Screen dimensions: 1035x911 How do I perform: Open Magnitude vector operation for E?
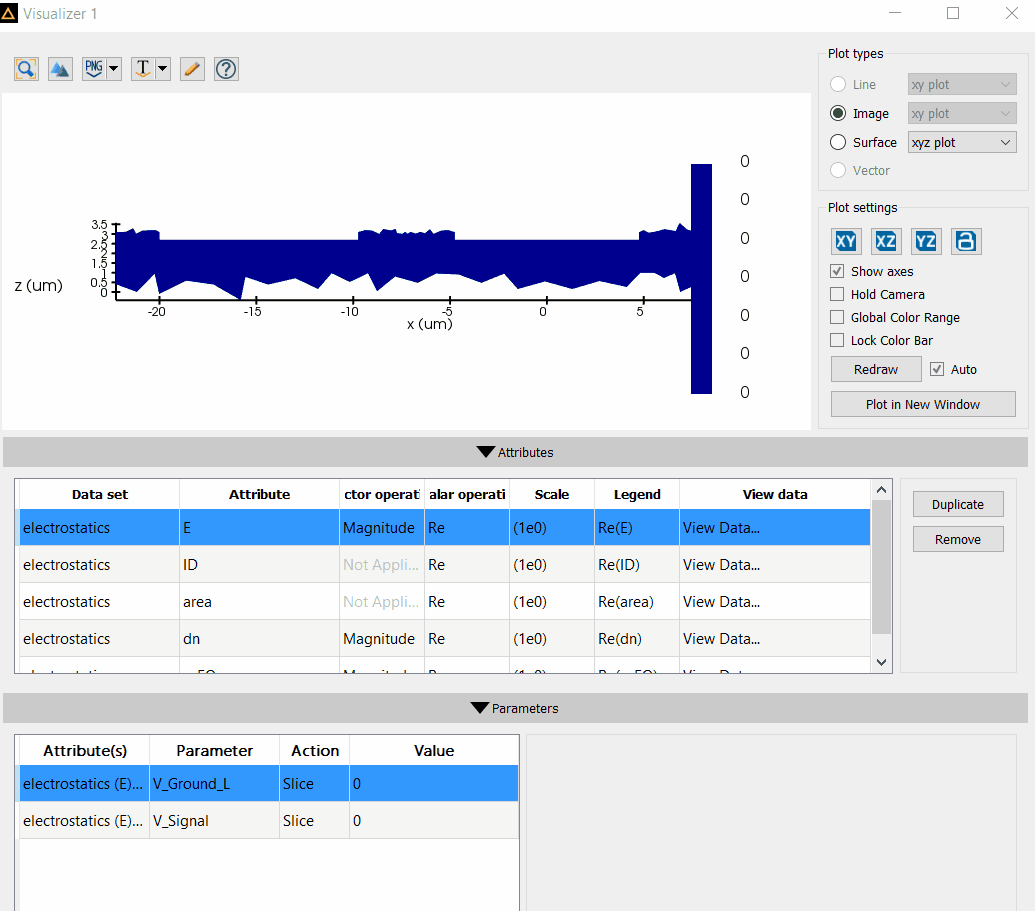[382, 527]
